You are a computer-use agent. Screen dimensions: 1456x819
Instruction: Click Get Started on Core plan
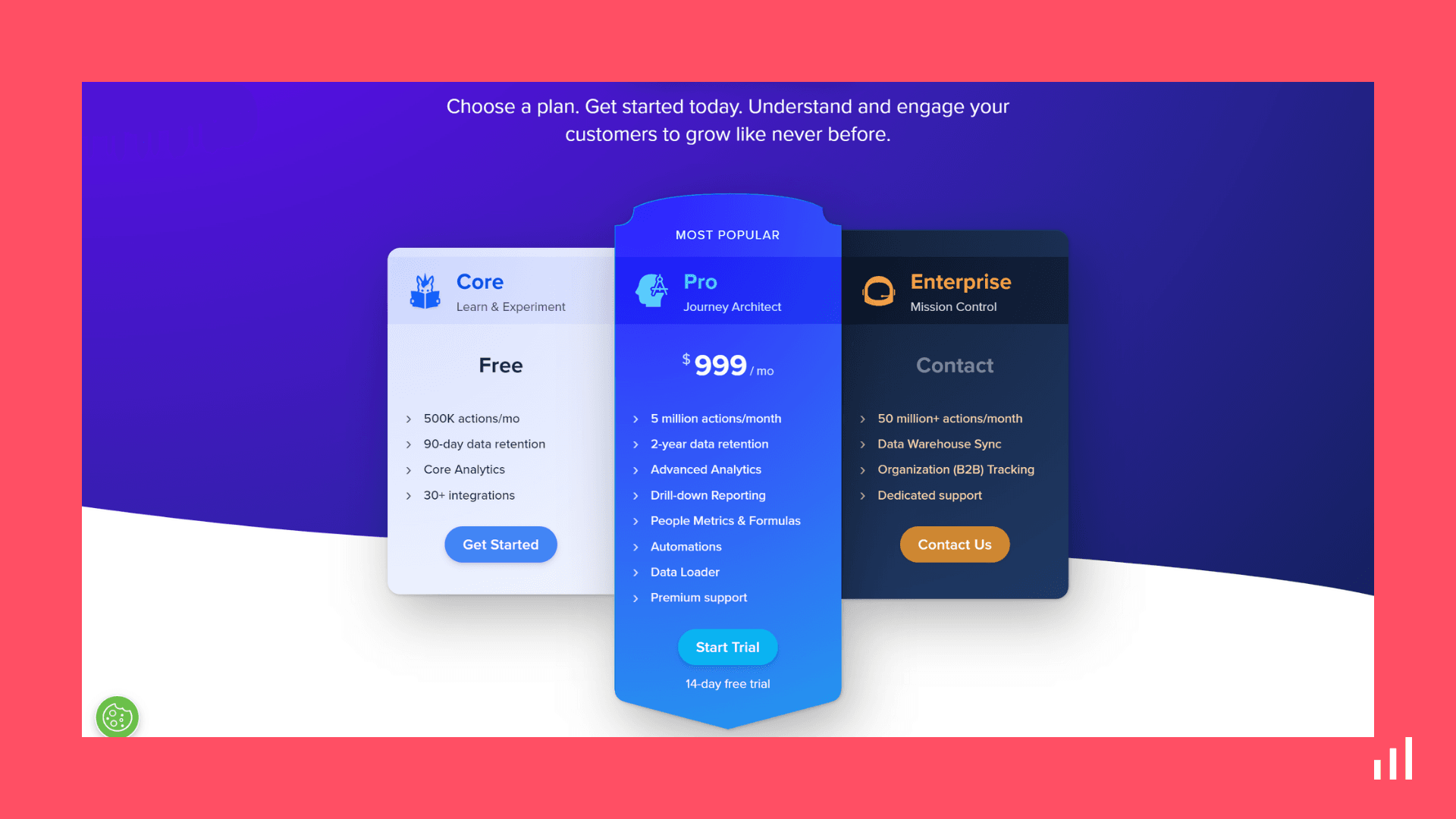tap(500, 544)
